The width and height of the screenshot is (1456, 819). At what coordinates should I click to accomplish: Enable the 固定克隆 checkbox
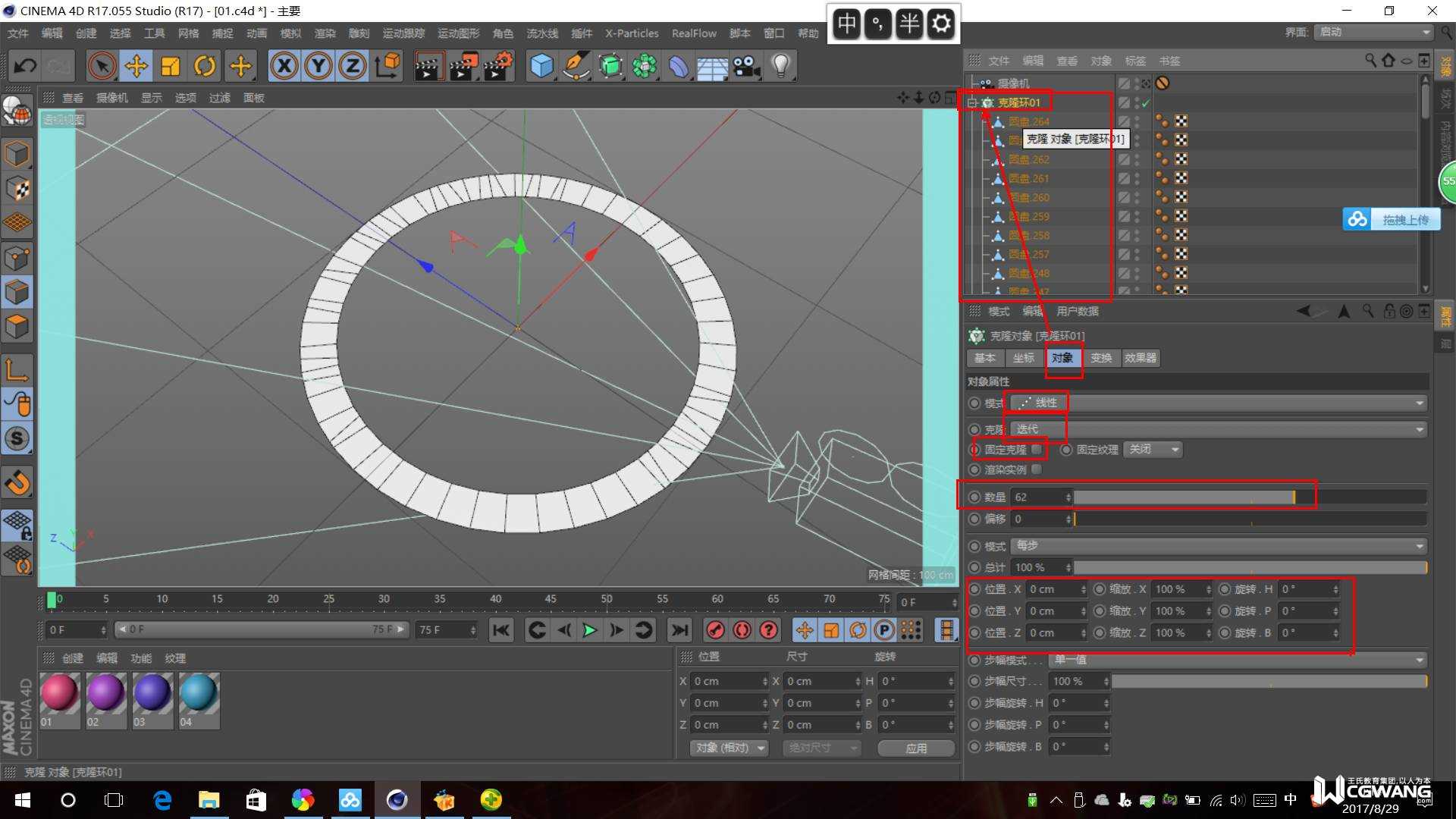coord(1037,450)
